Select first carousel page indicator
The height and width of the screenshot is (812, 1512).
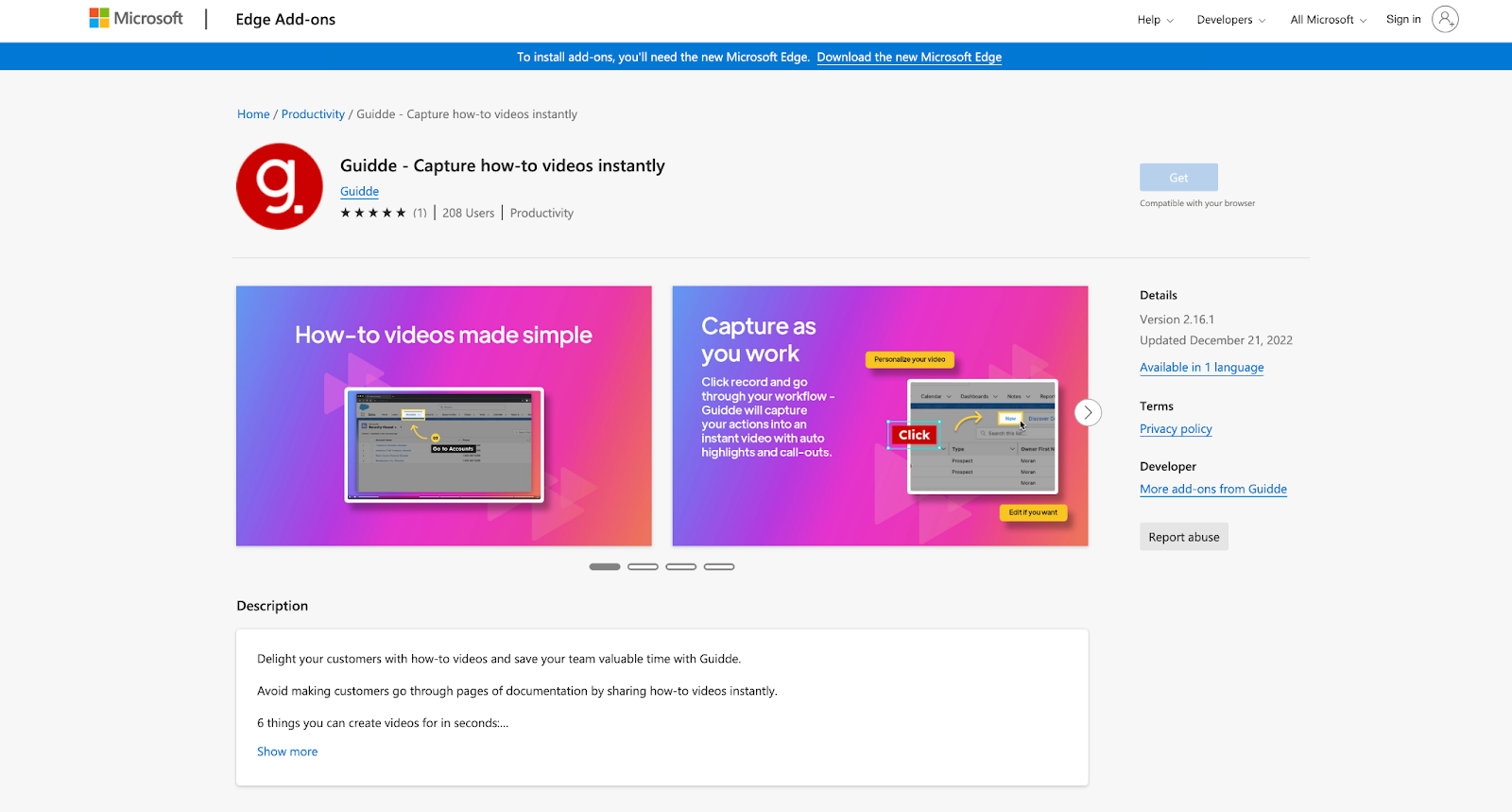pyautogui.click(x=605, y=567)
